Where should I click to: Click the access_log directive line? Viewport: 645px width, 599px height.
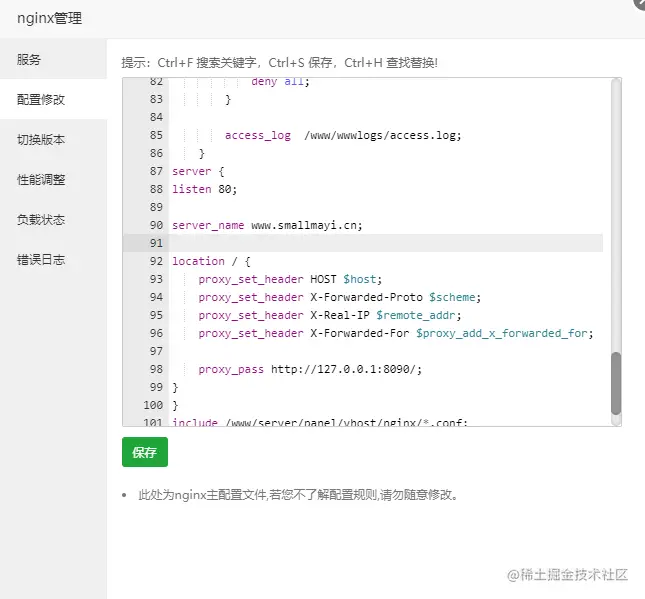coord(343,135)
